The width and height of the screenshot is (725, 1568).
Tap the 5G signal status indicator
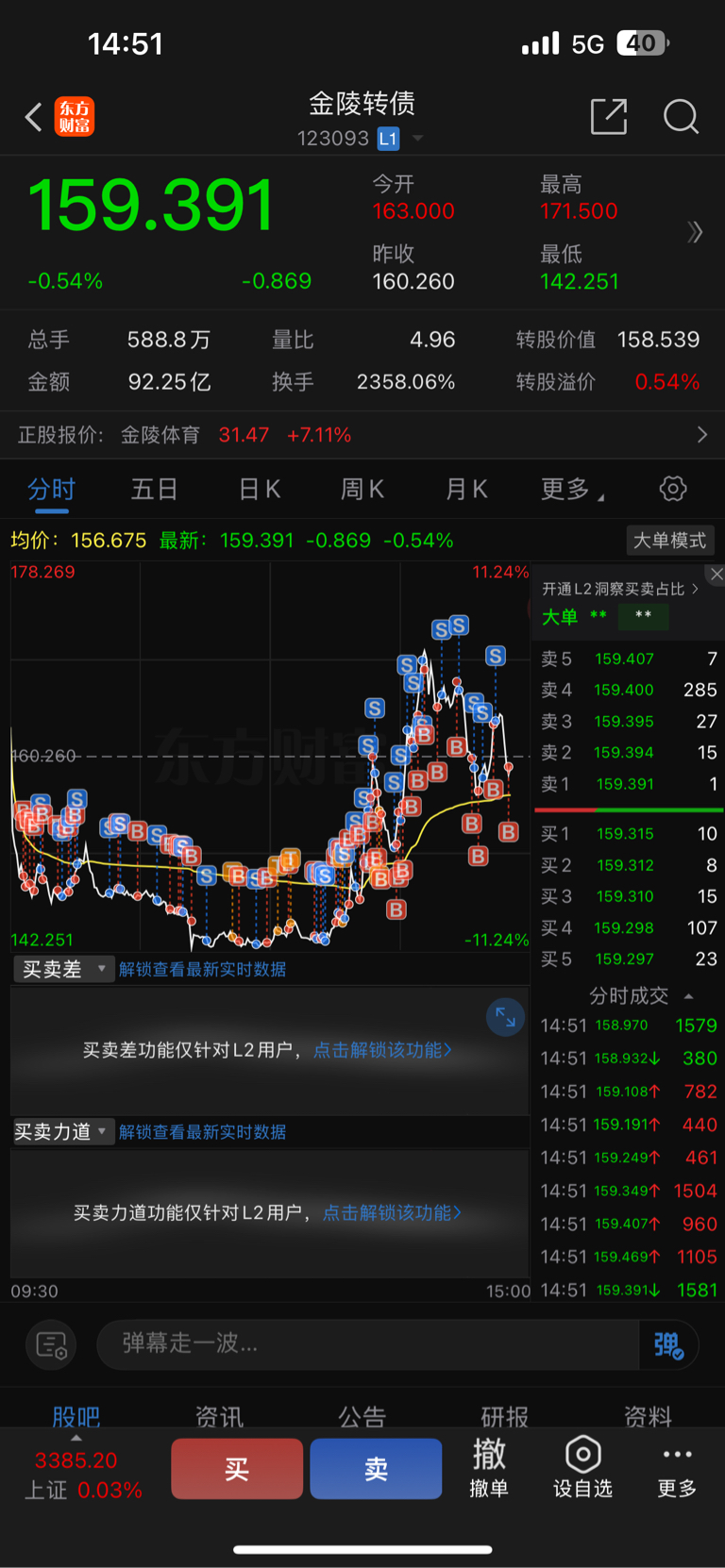pos(587,44)
